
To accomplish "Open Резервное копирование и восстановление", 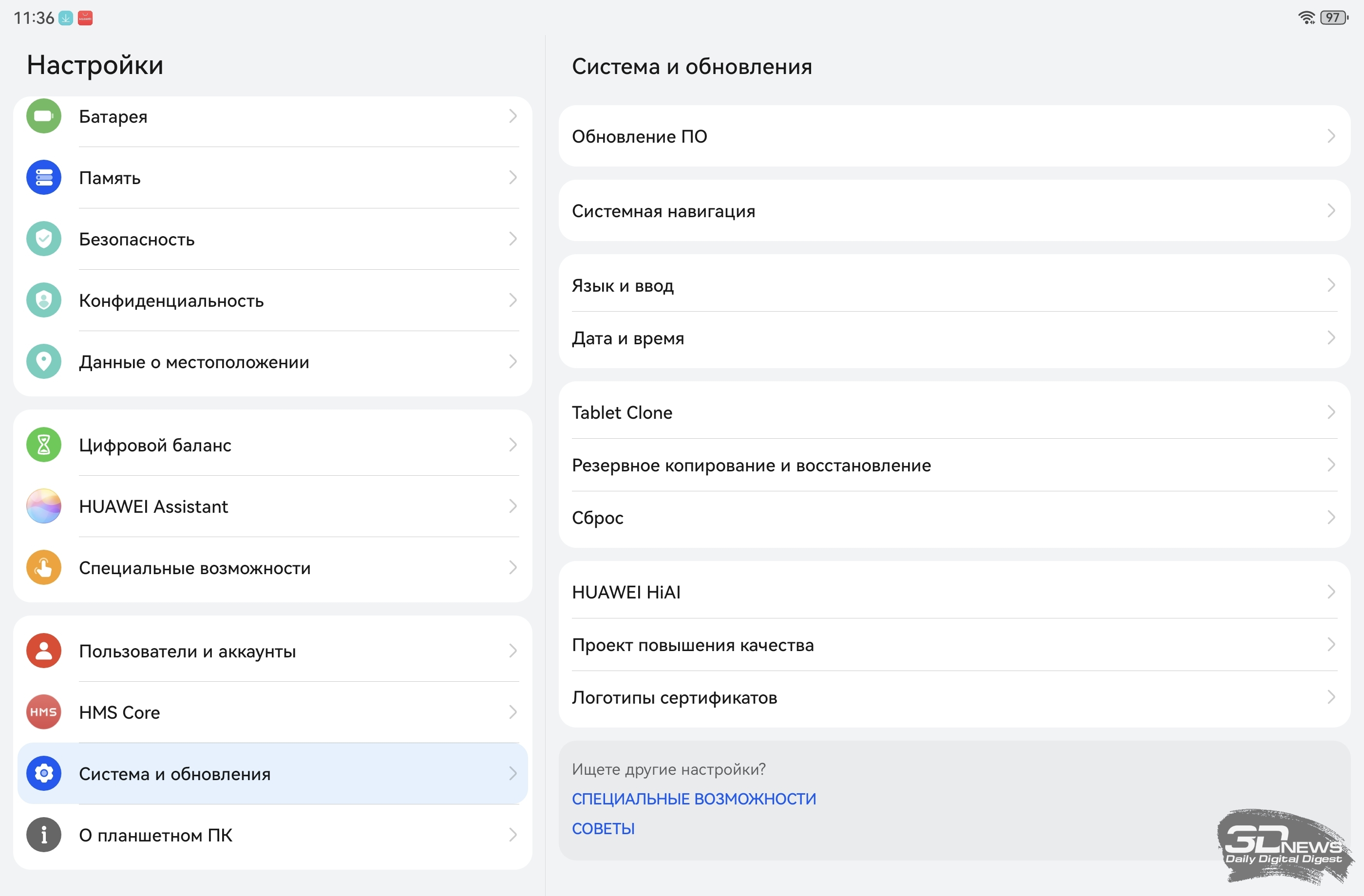I will coord(751,465).
